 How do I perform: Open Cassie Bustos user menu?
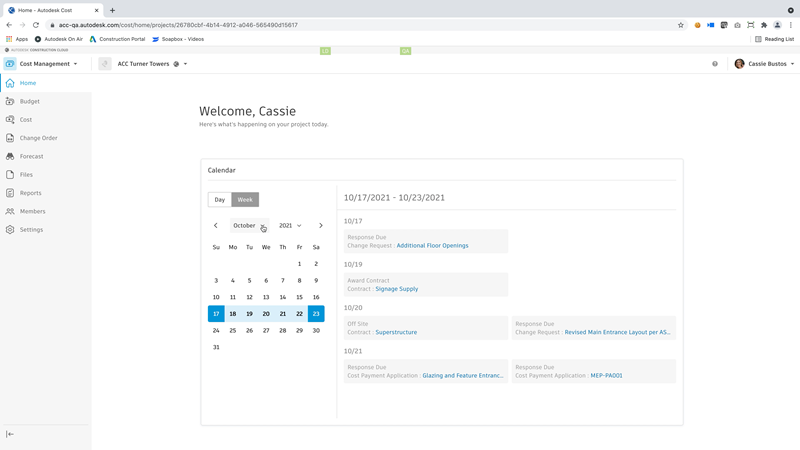coord(765,64)
